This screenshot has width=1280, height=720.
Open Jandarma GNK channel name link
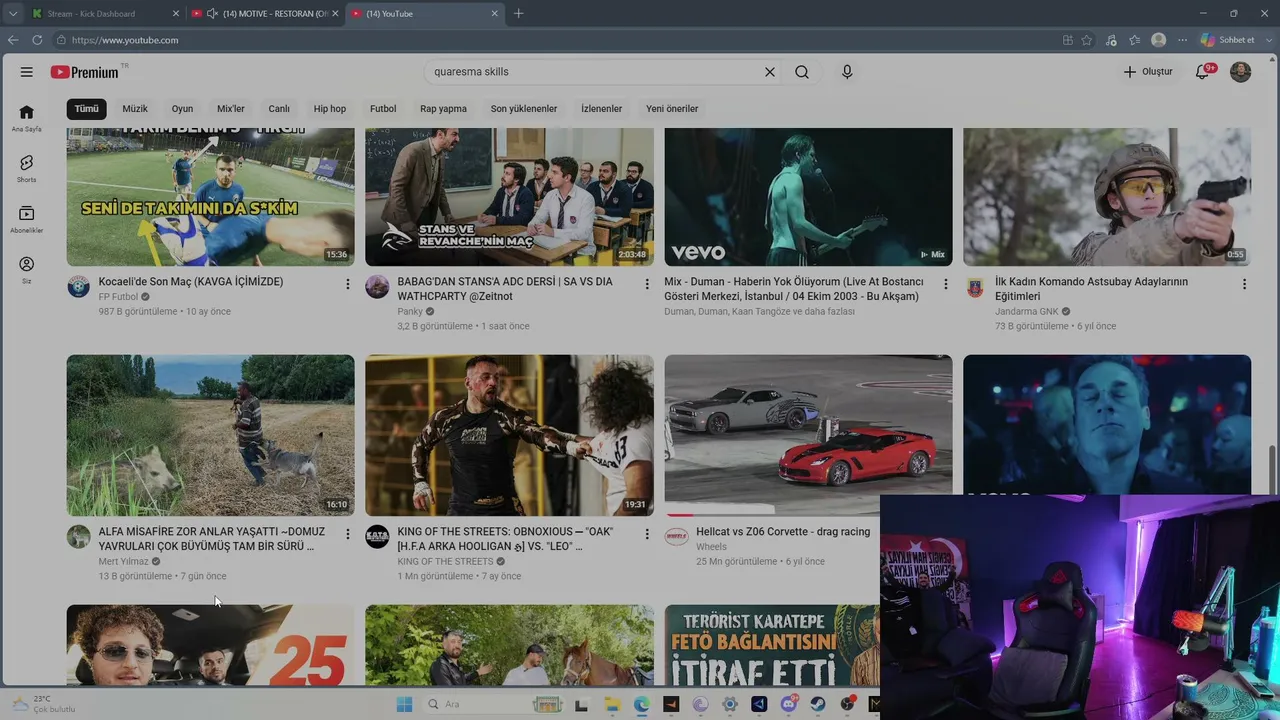click(1027, 311)
